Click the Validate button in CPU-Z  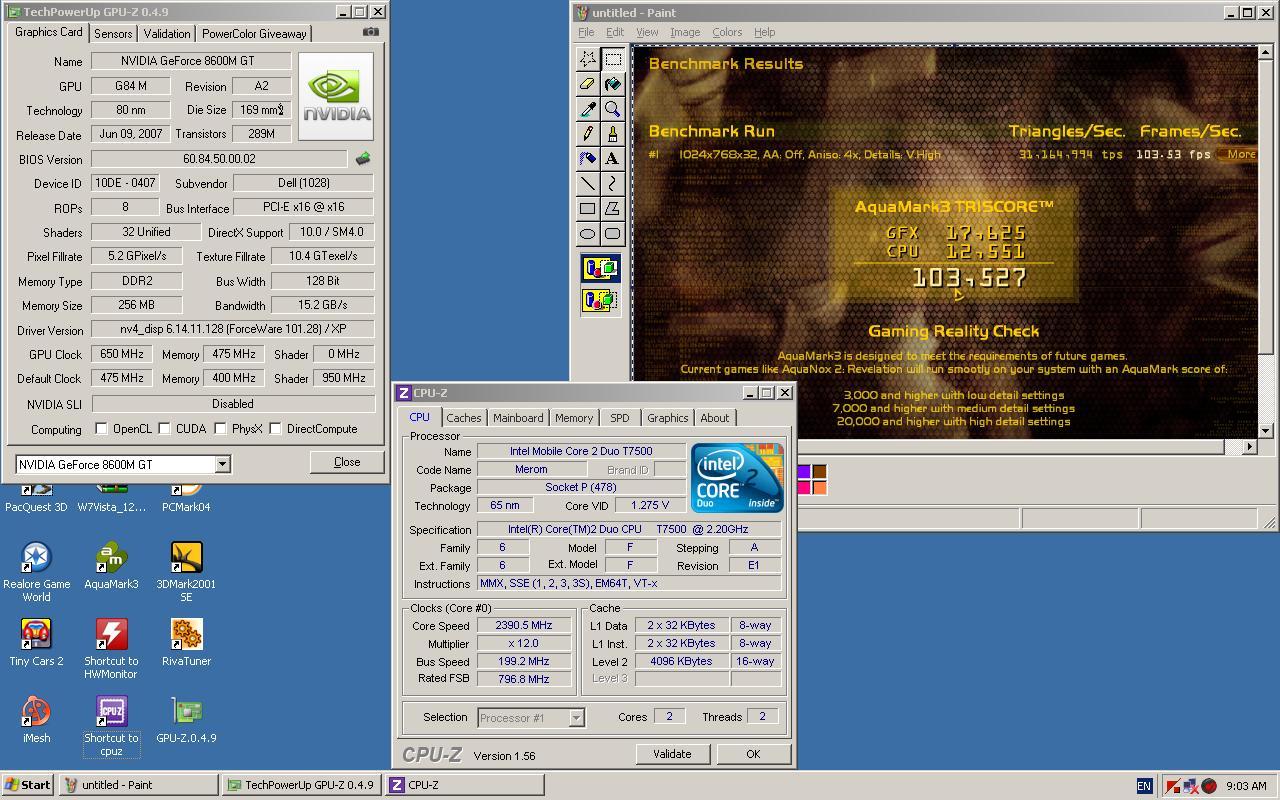(x=672, y=754)
